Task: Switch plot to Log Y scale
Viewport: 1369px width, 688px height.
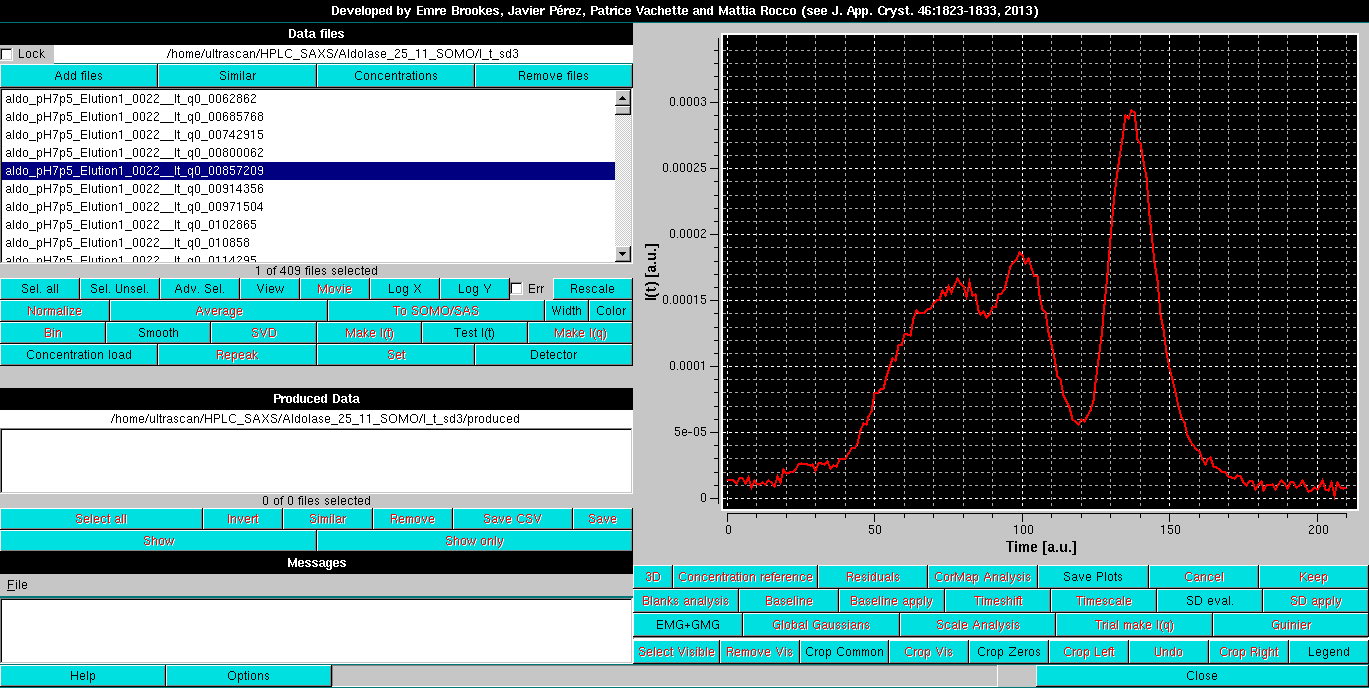Action: point(474,288)
